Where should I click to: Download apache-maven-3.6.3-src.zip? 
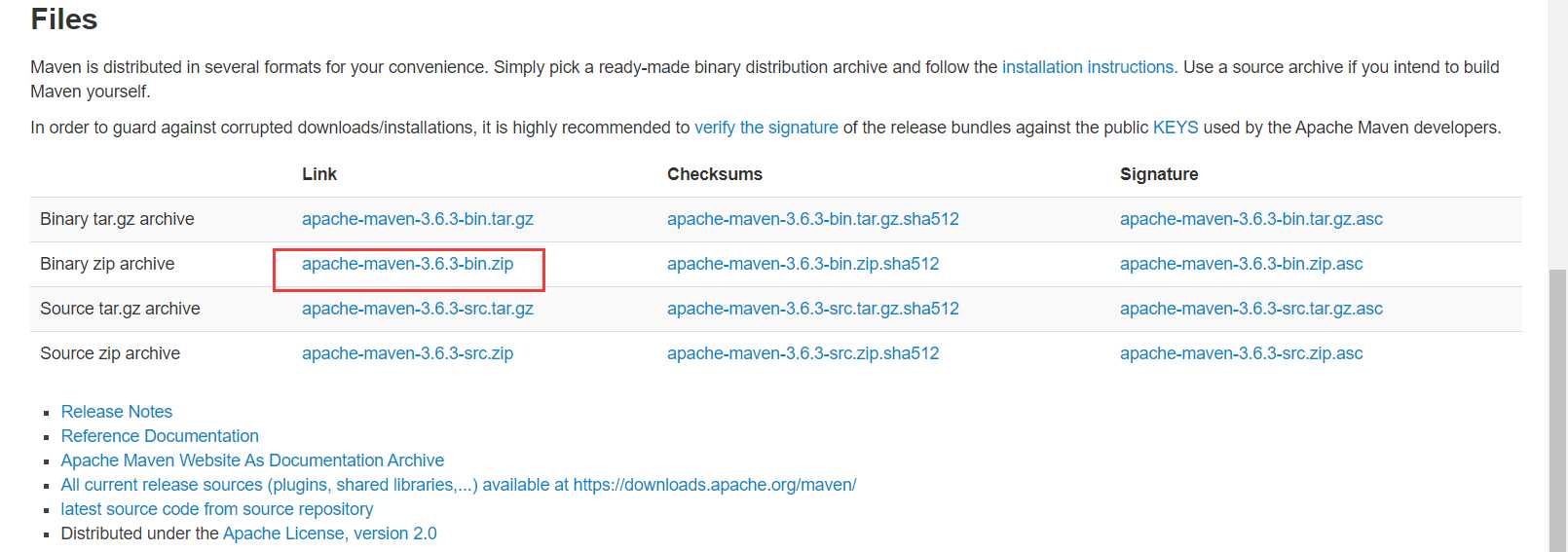(x=407, y=353)
